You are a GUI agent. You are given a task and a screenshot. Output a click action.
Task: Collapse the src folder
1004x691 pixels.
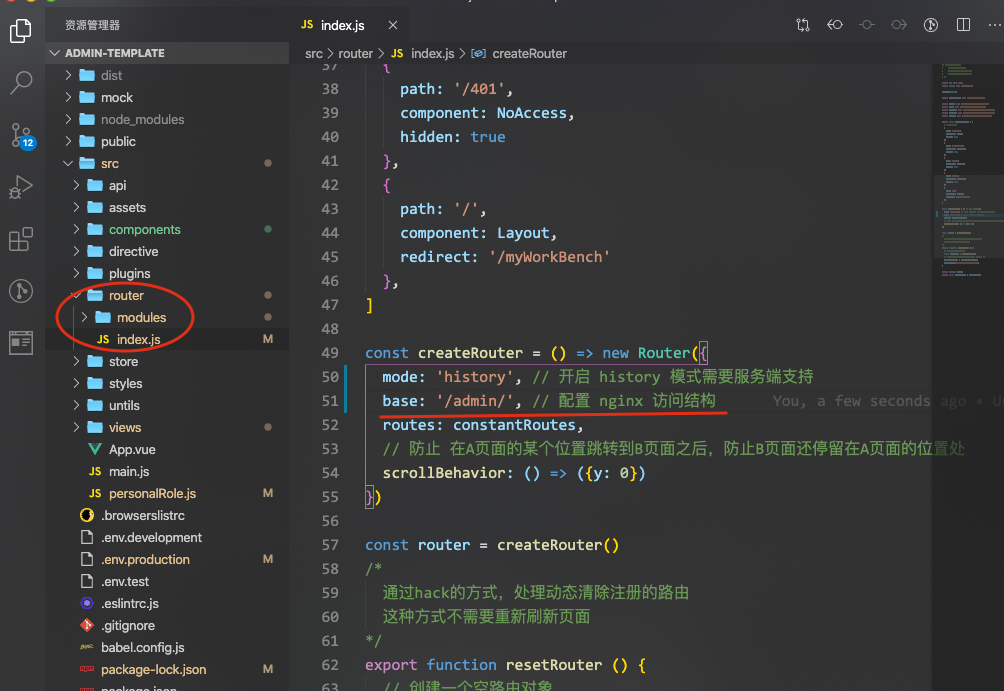tap(168, 163)
